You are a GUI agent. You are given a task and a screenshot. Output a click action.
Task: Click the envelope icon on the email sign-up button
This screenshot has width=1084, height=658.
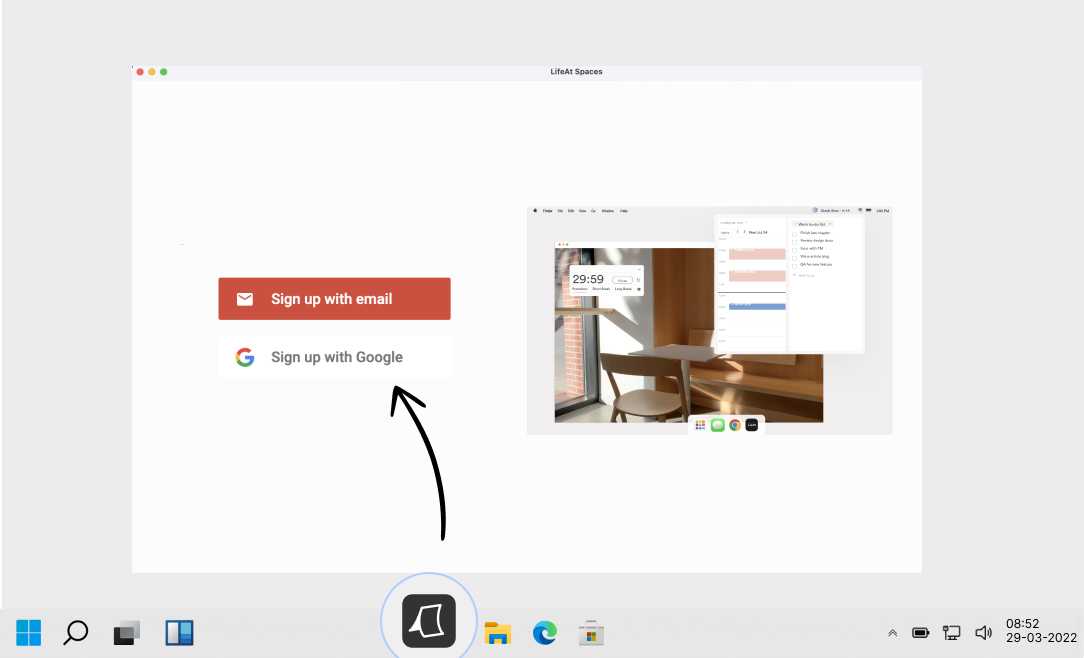pyautogui.click(x=245, y=298)
